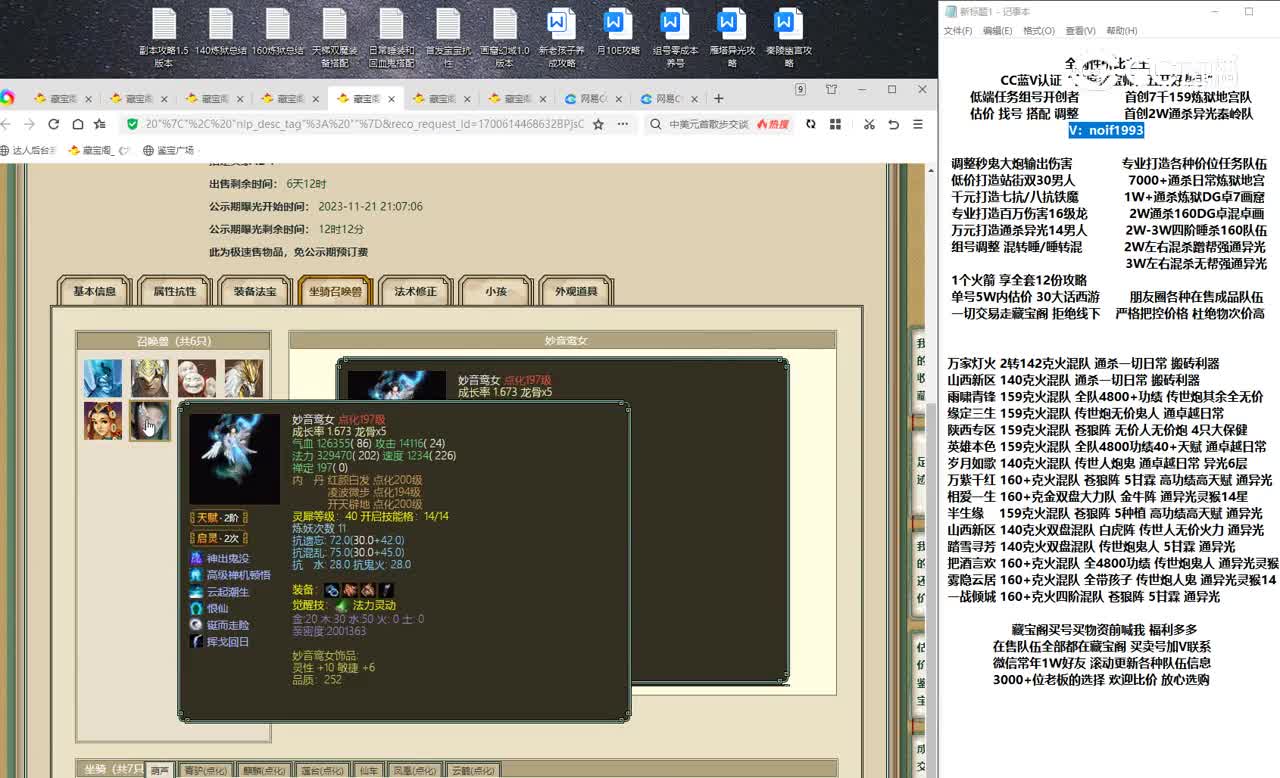The width and height of the screenshot is (1280, 778).
Task: Click the skin shirt icon in browser title bar
Action: tap(831, 90)
